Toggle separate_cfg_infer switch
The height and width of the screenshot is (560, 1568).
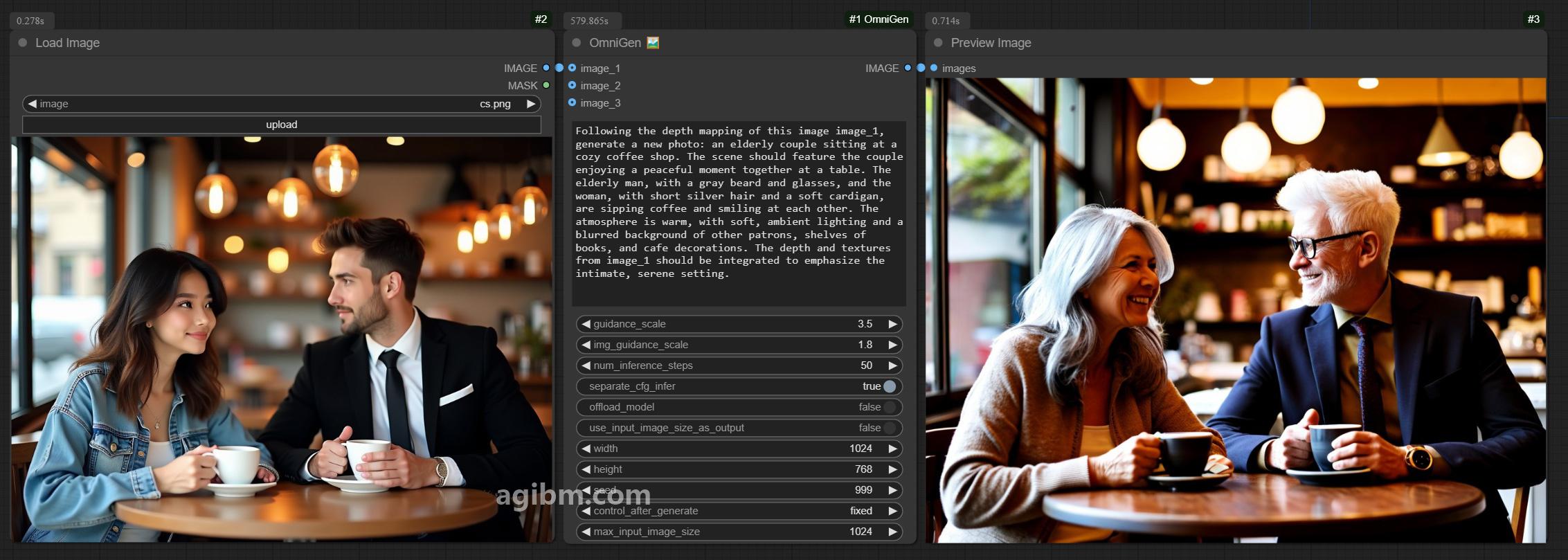pos(890,386)
